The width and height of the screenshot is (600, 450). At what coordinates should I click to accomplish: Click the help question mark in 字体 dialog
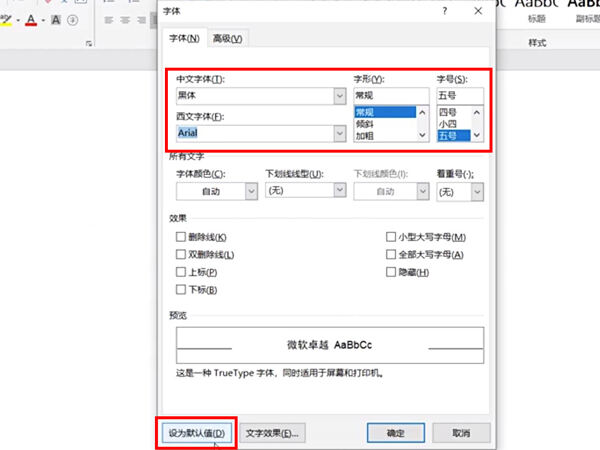[x=445, y=11]
